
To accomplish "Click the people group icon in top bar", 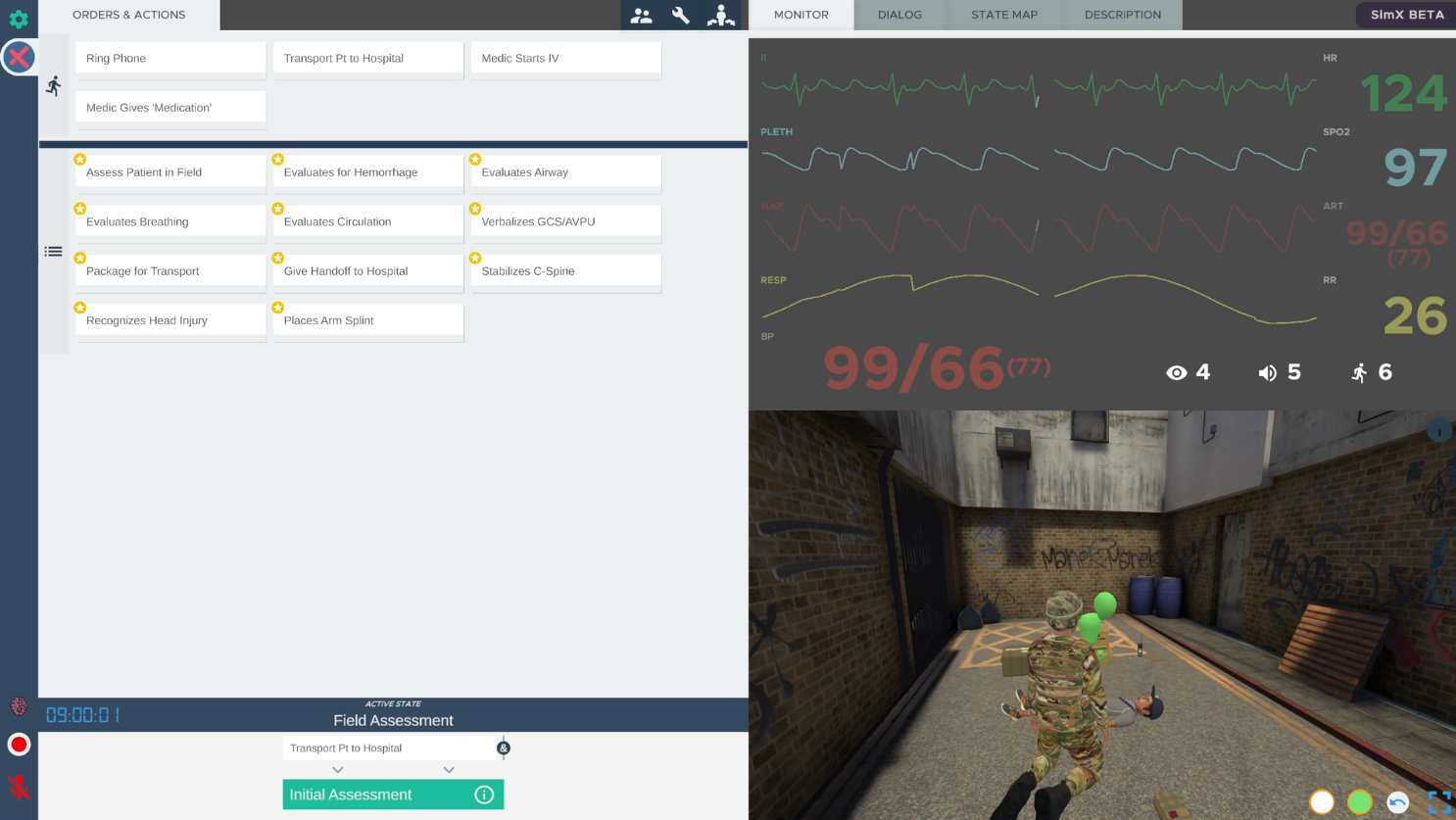I will point(641,15).
